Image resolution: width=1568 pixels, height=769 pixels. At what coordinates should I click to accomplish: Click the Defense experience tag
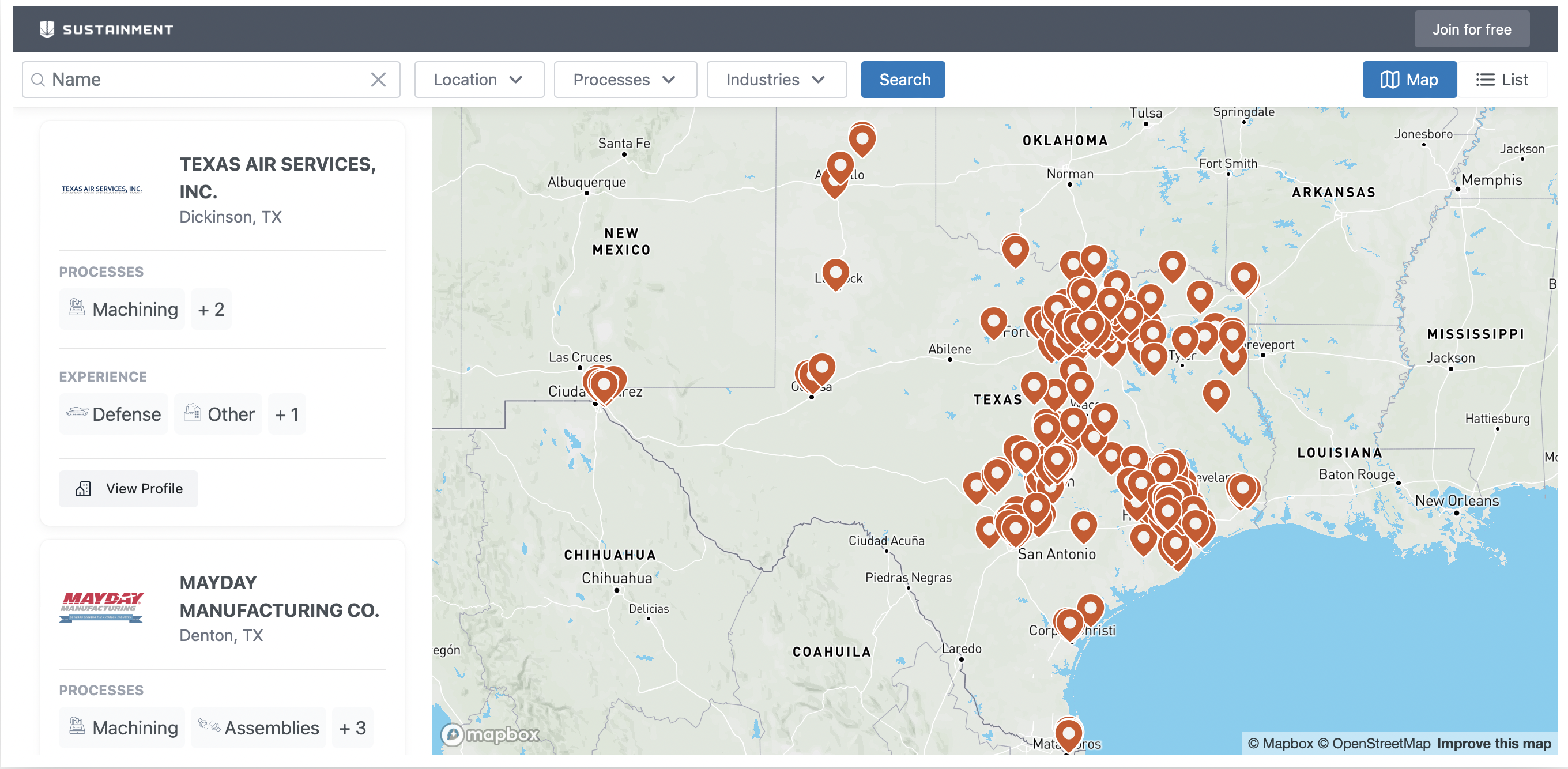[x=113, y=414]
